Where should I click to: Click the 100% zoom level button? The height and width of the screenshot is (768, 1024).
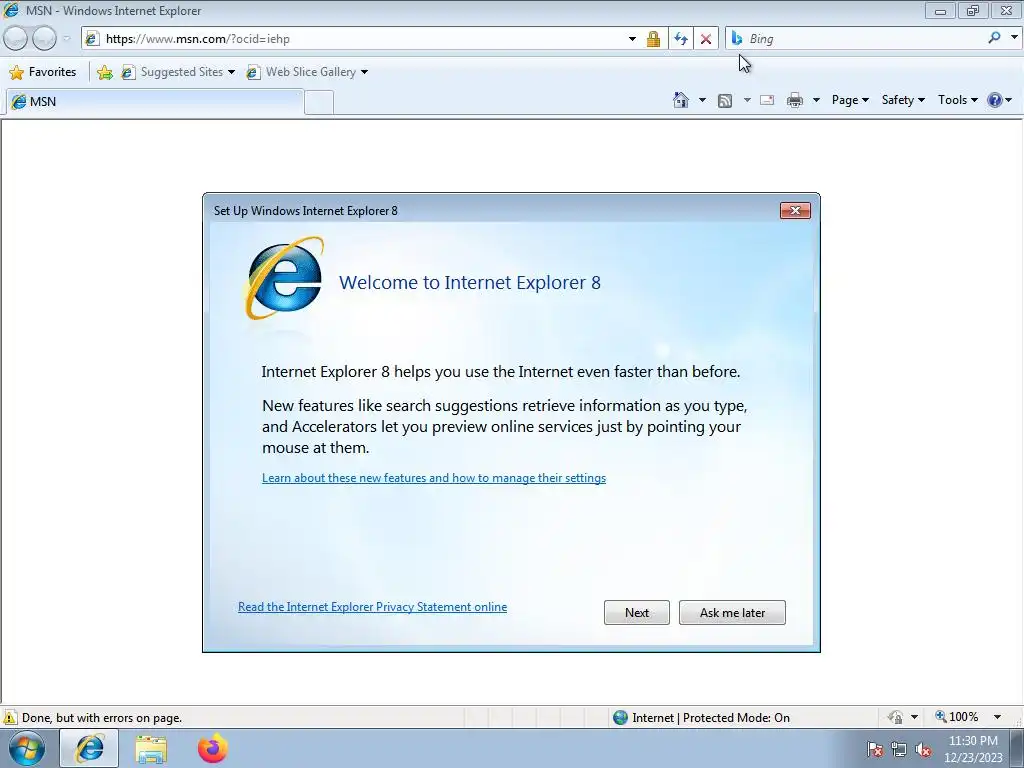pos(957,717)
